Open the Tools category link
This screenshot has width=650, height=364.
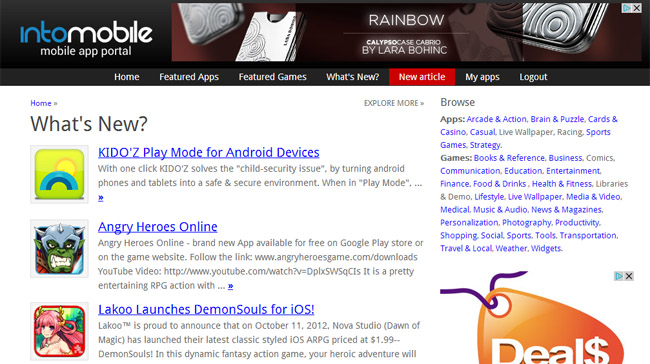tap(545, 235)
